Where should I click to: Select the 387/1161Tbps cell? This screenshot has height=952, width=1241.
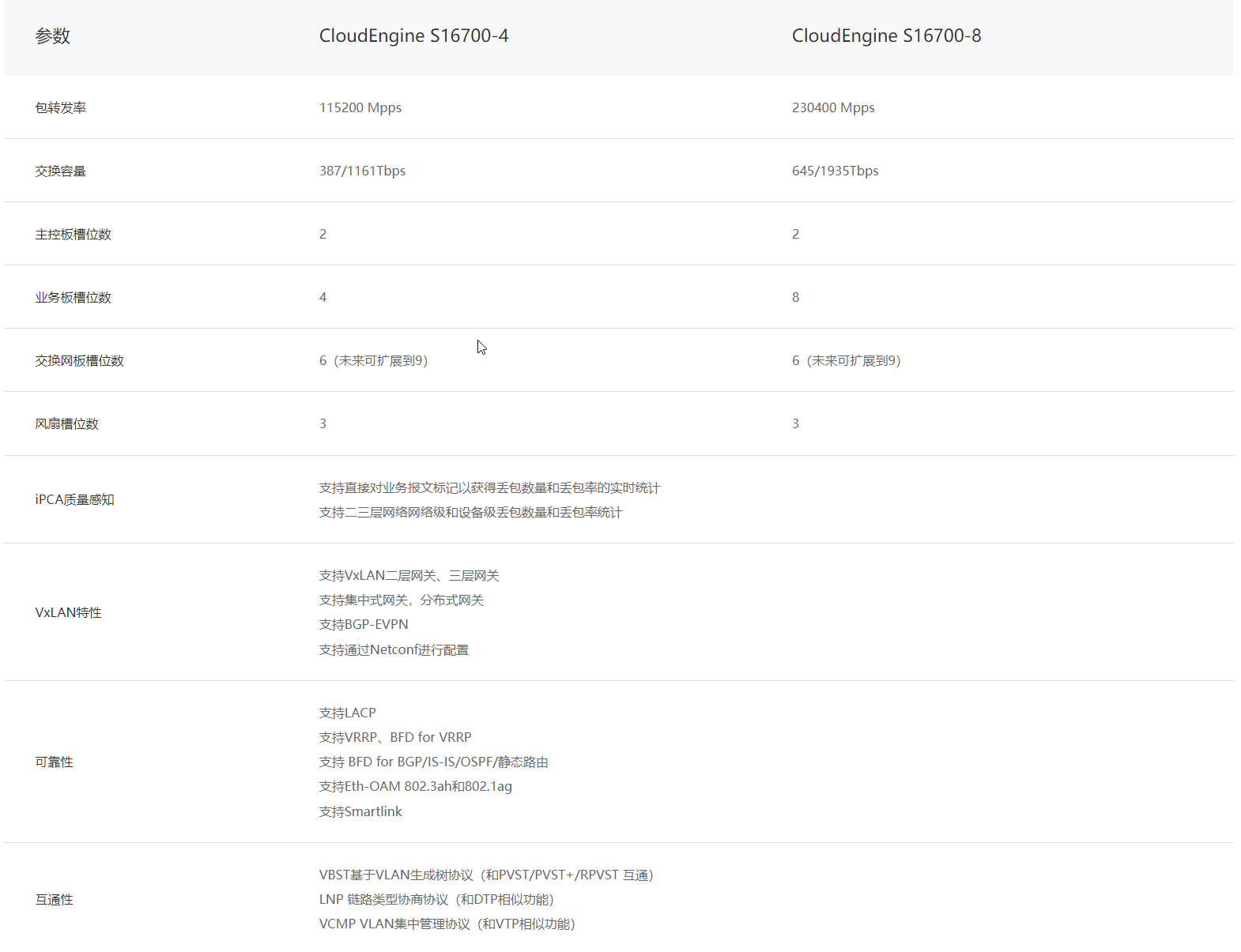pos(362,171)
